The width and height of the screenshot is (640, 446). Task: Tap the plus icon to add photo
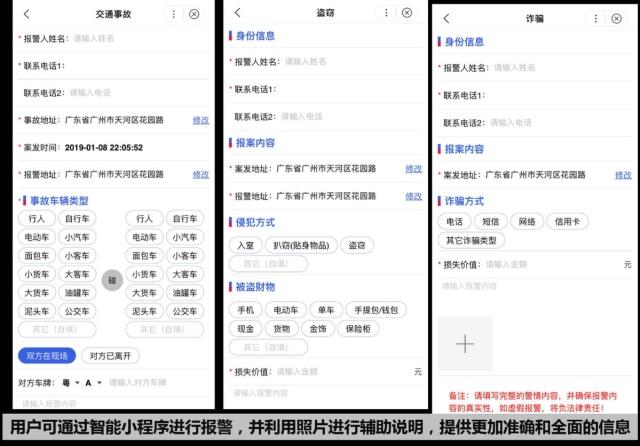point(465,343)
